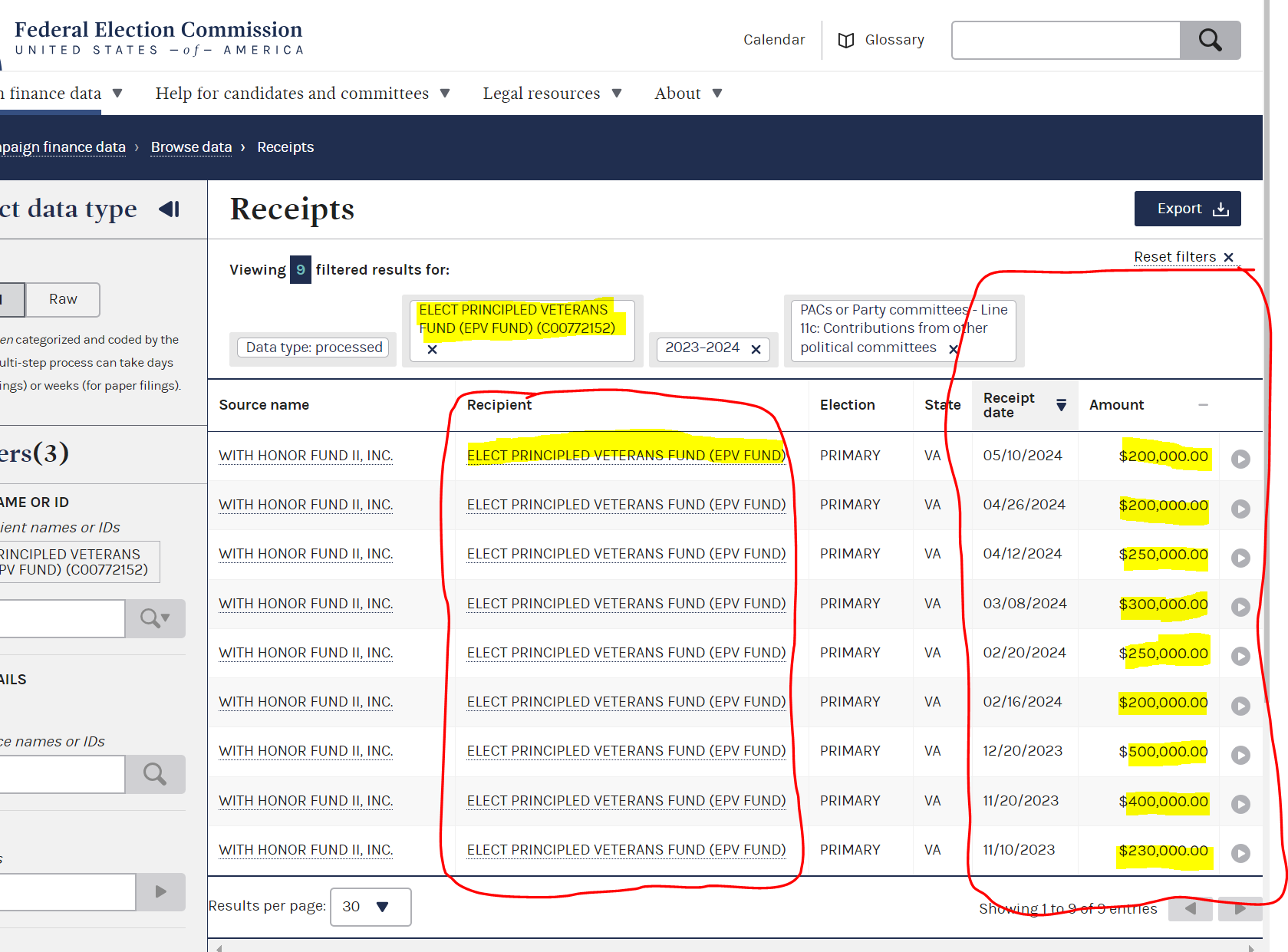1288x952 pixels.
Task: Open EPV FUND recipient in 11/10/2023 row
Action: (626, 850)
